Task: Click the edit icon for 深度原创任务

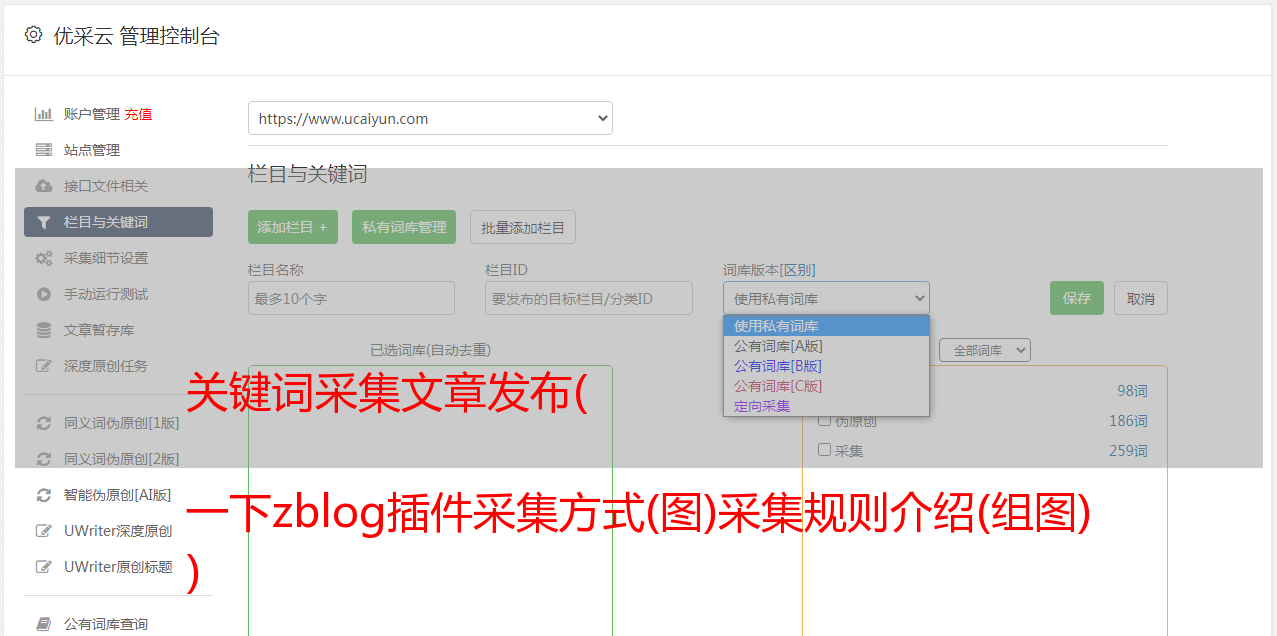Action: coord(43,366)
